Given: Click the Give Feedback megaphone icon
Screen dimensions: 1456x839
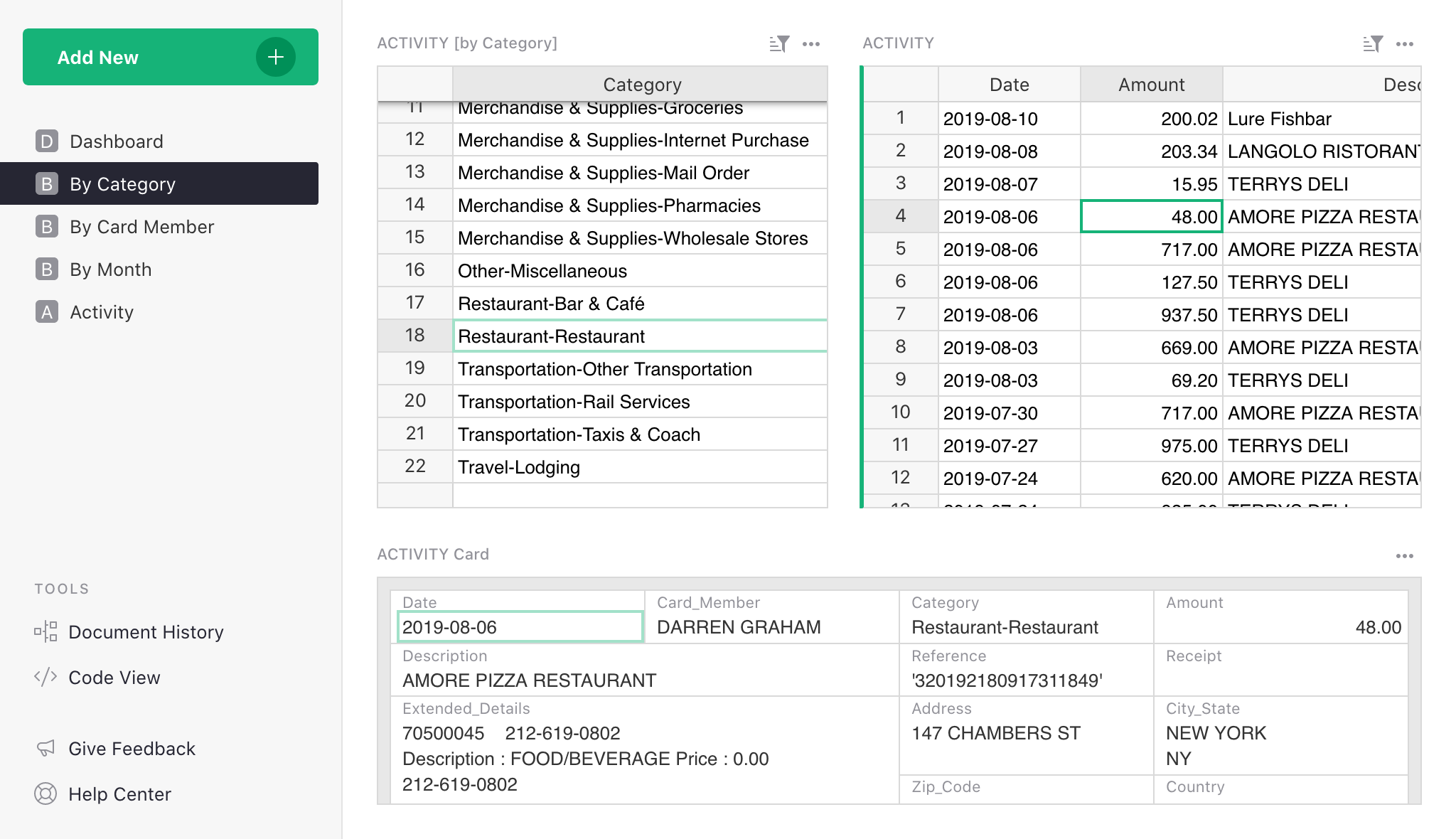Looking at the screenshot, I should [x=45, y=748].
